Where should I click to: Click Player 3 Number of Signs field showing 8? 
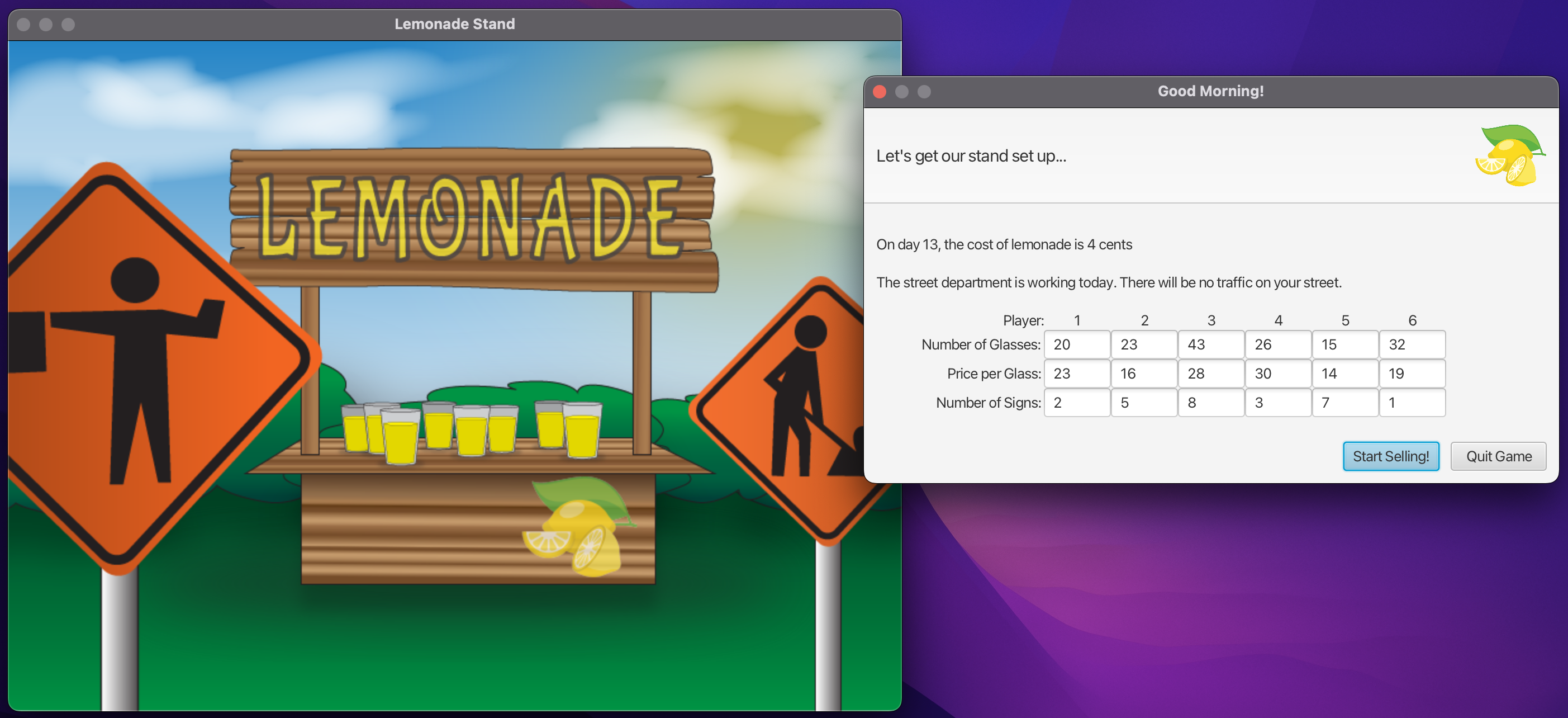pos(1210,403)
